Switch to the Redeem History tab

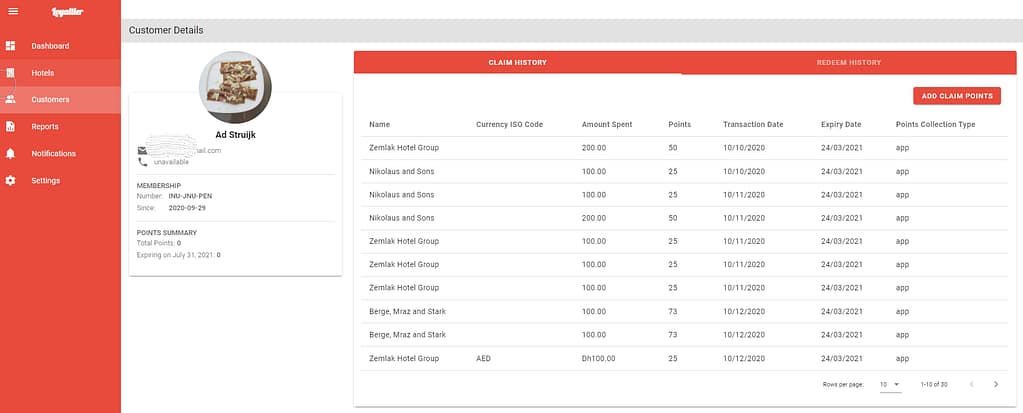(849, 62)
